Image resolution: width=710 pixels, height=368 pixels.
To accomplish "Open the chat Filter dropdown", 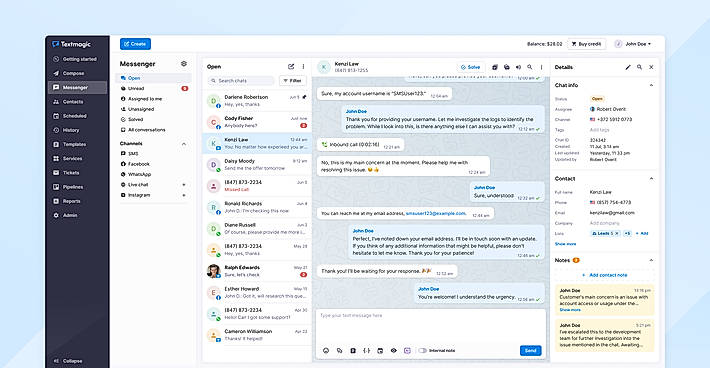I will (x=293, y=81).
